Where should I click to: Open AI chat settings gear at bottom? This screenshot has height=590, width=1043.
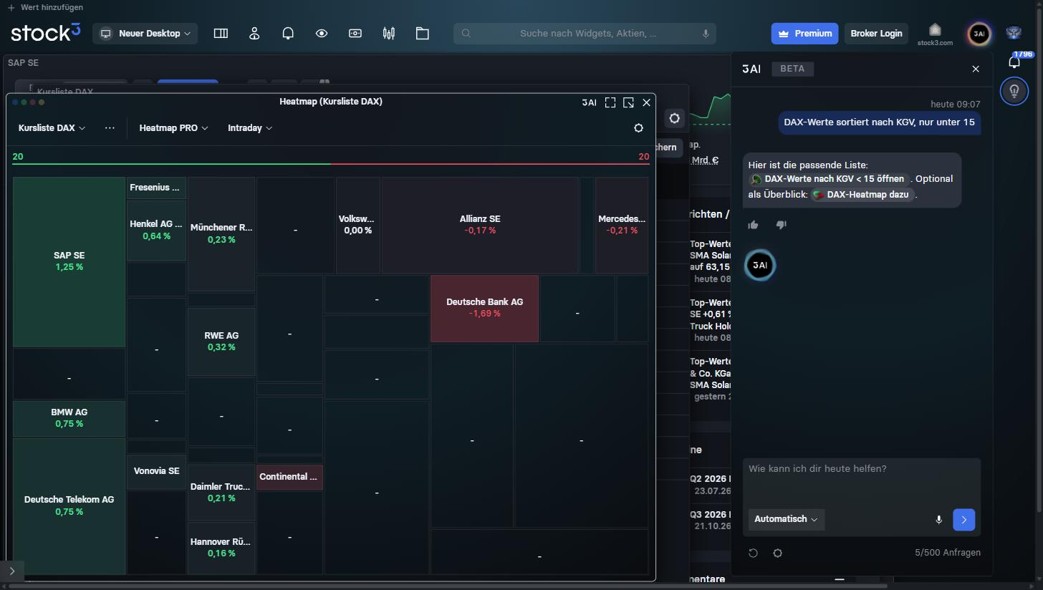(x=778, y=553)
